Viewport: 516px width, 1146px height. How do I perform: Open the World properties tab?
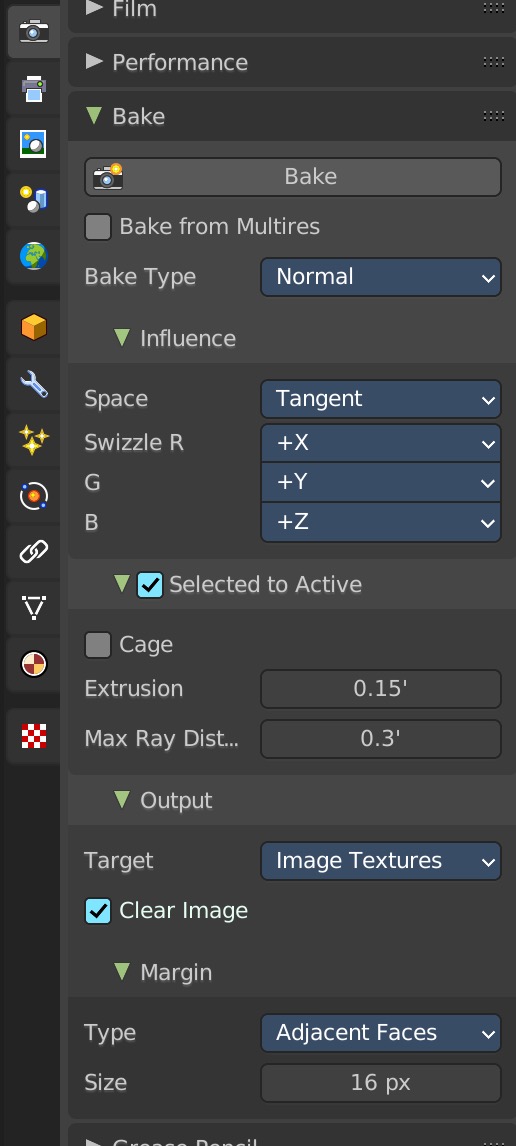pos(34,256)
